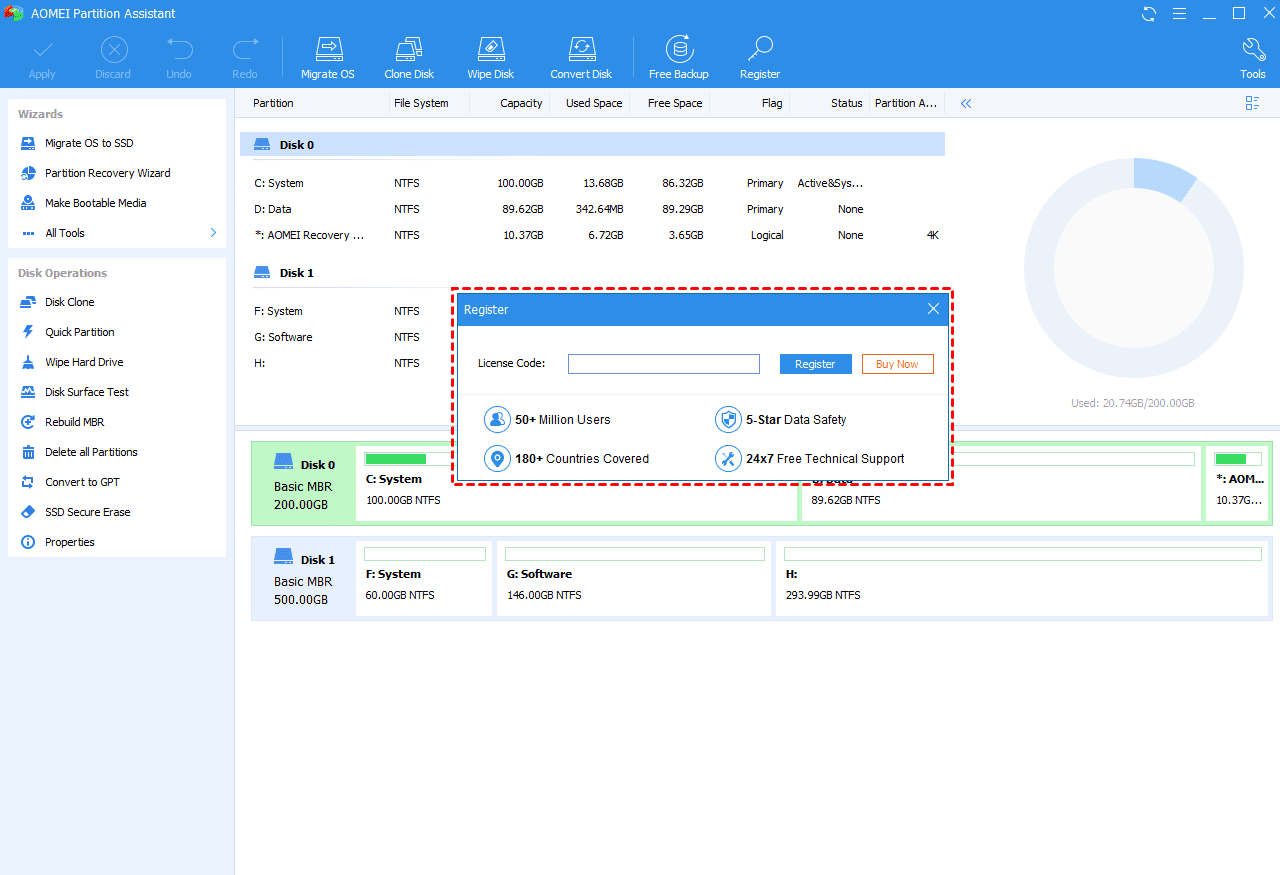This screenshot has width=1280, height=875.
Task: Click the Register key icon in toolbar
Action: 760,49
